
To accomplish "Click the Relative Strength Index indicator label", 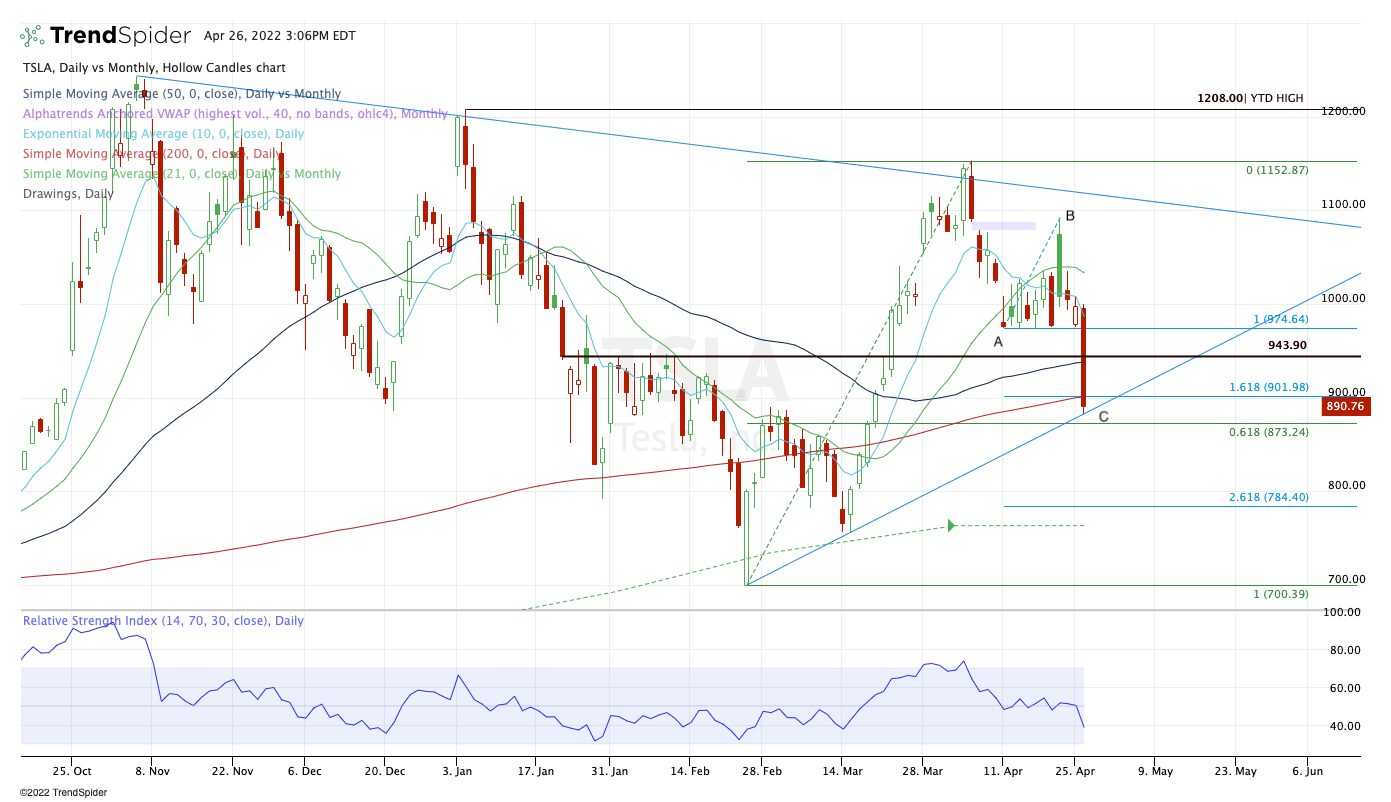I will tap(163, 621).
